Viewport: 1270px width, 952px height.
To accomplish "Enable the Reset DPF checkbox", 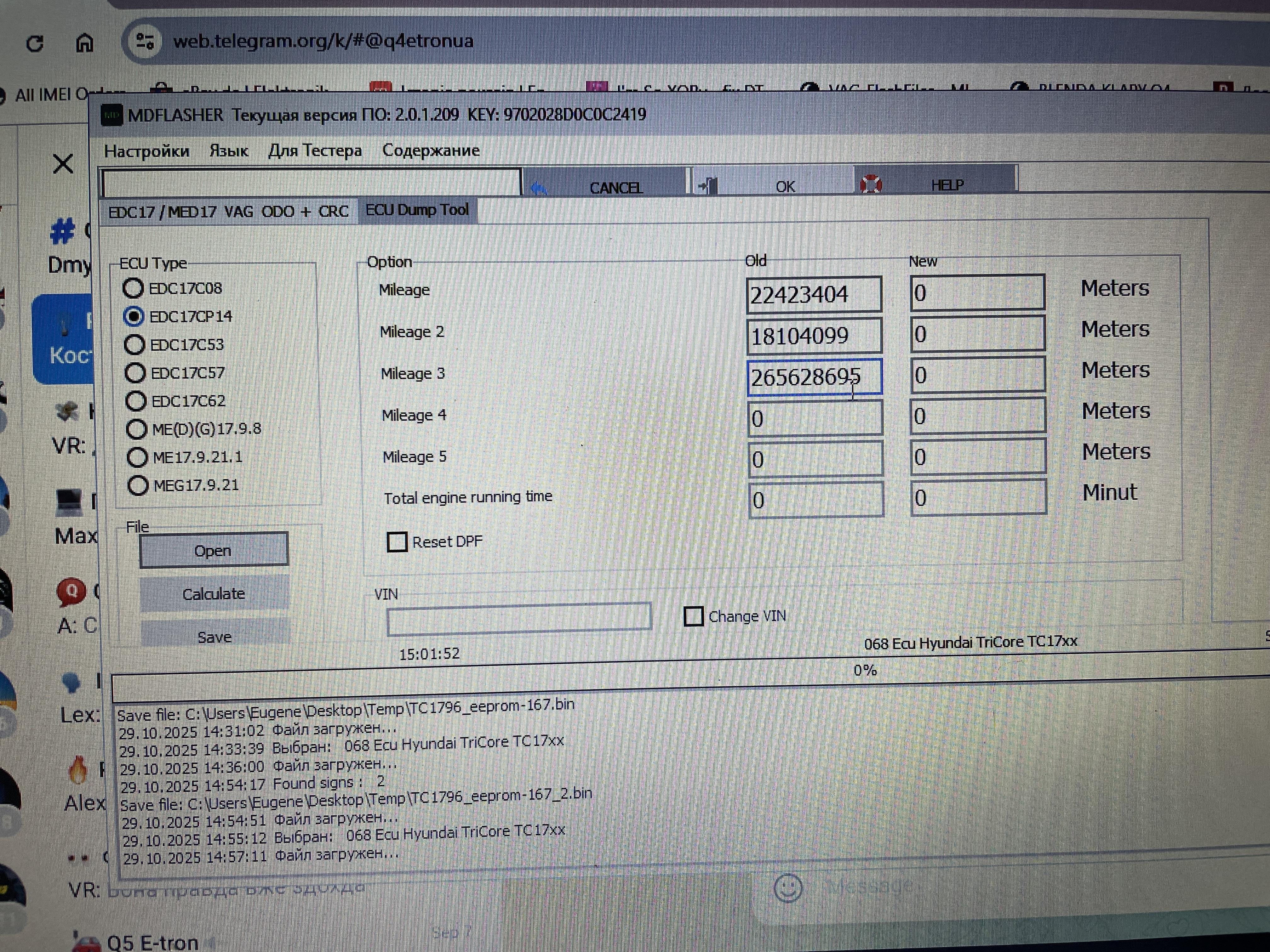I will click(397, 542).
